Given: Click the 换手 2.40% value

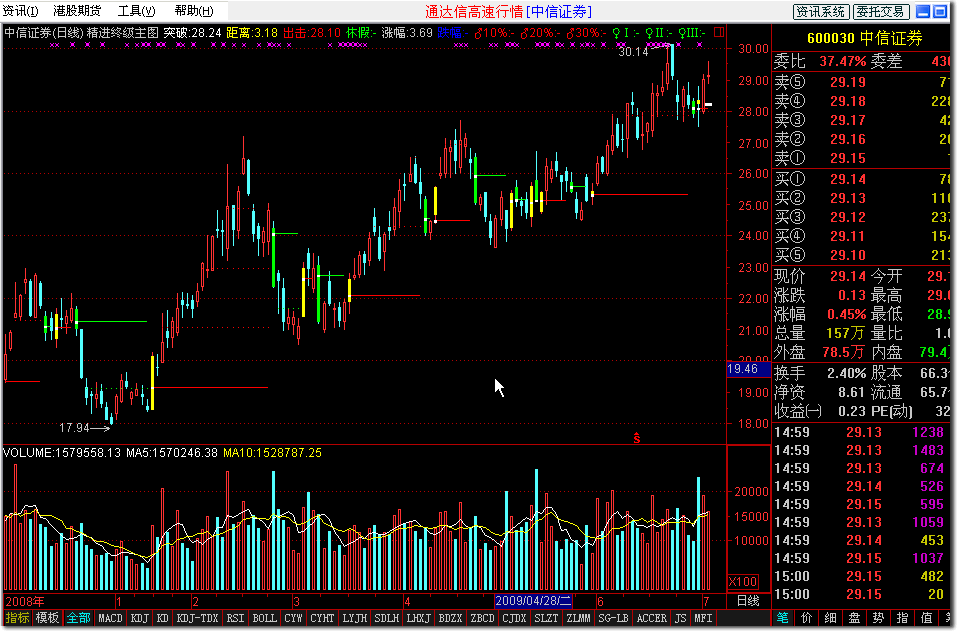Looking at the screenshot, I should tap(847, 373).
